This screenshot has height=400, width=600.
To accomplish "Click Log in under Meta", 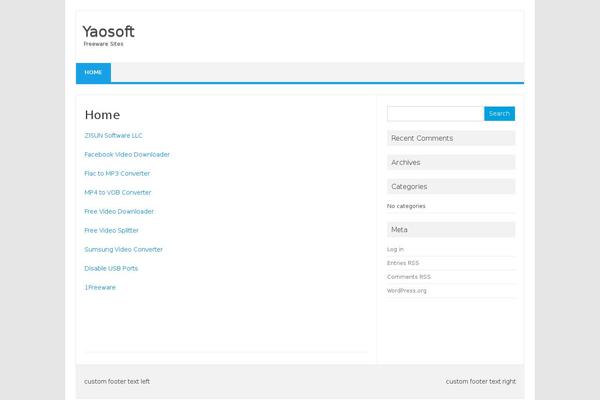I will tap(395, 249).
